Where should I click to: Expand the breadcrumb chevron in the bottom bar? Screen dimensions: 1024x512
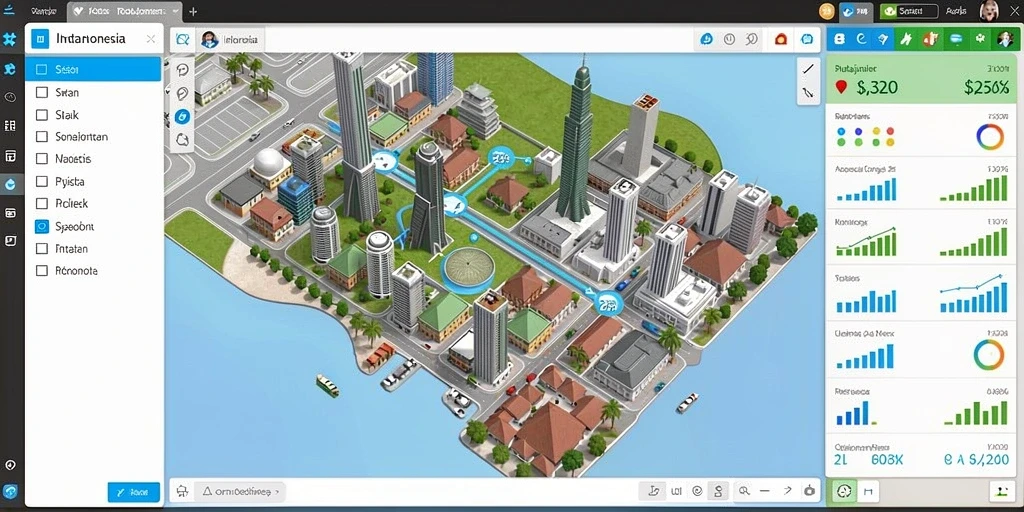277,490
